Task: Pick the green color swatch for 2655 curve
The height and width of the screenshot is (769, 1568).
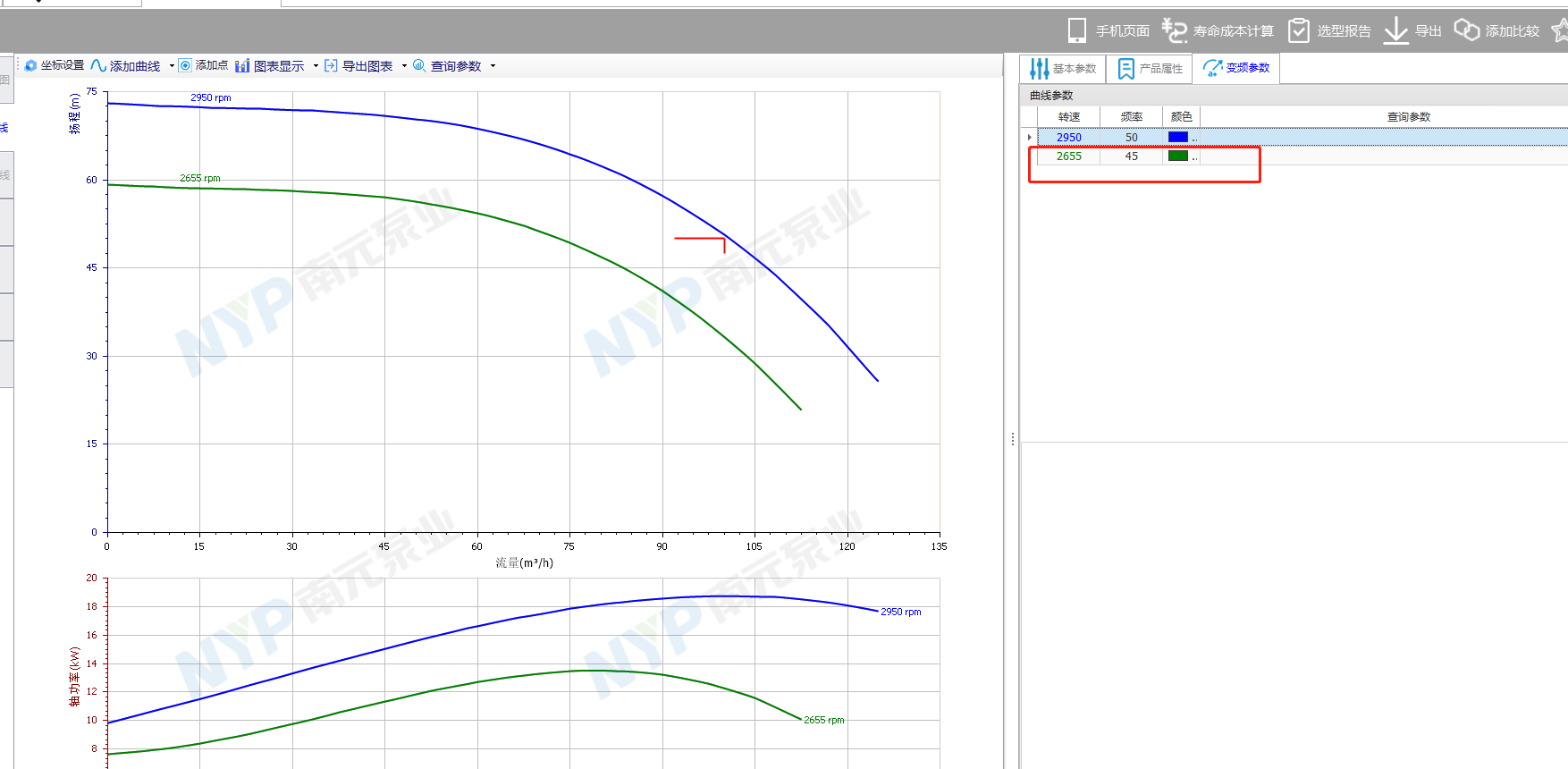Action: coord(1178,156)
